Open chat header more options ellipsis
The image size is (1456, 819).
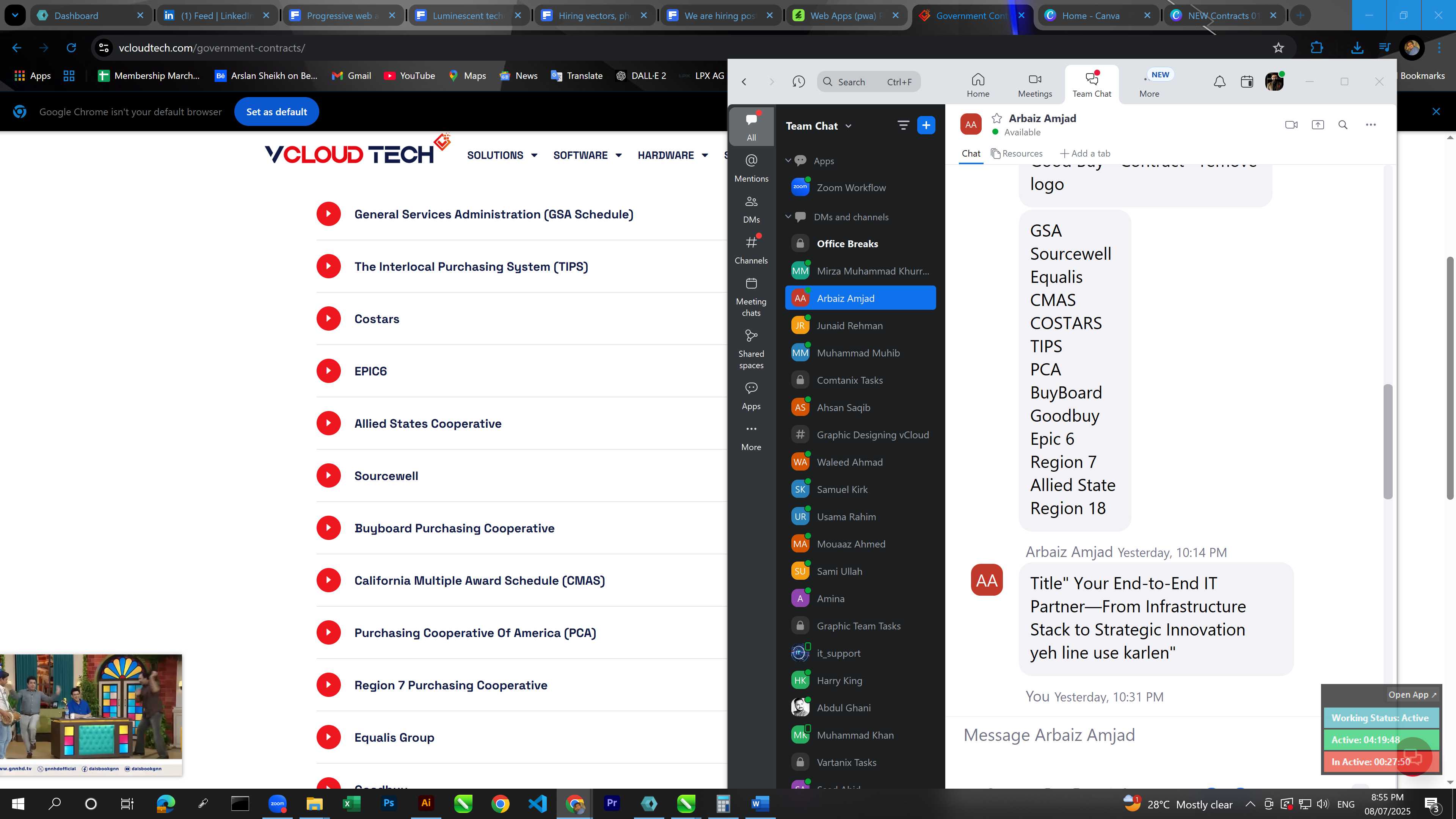pos(1371,125)
